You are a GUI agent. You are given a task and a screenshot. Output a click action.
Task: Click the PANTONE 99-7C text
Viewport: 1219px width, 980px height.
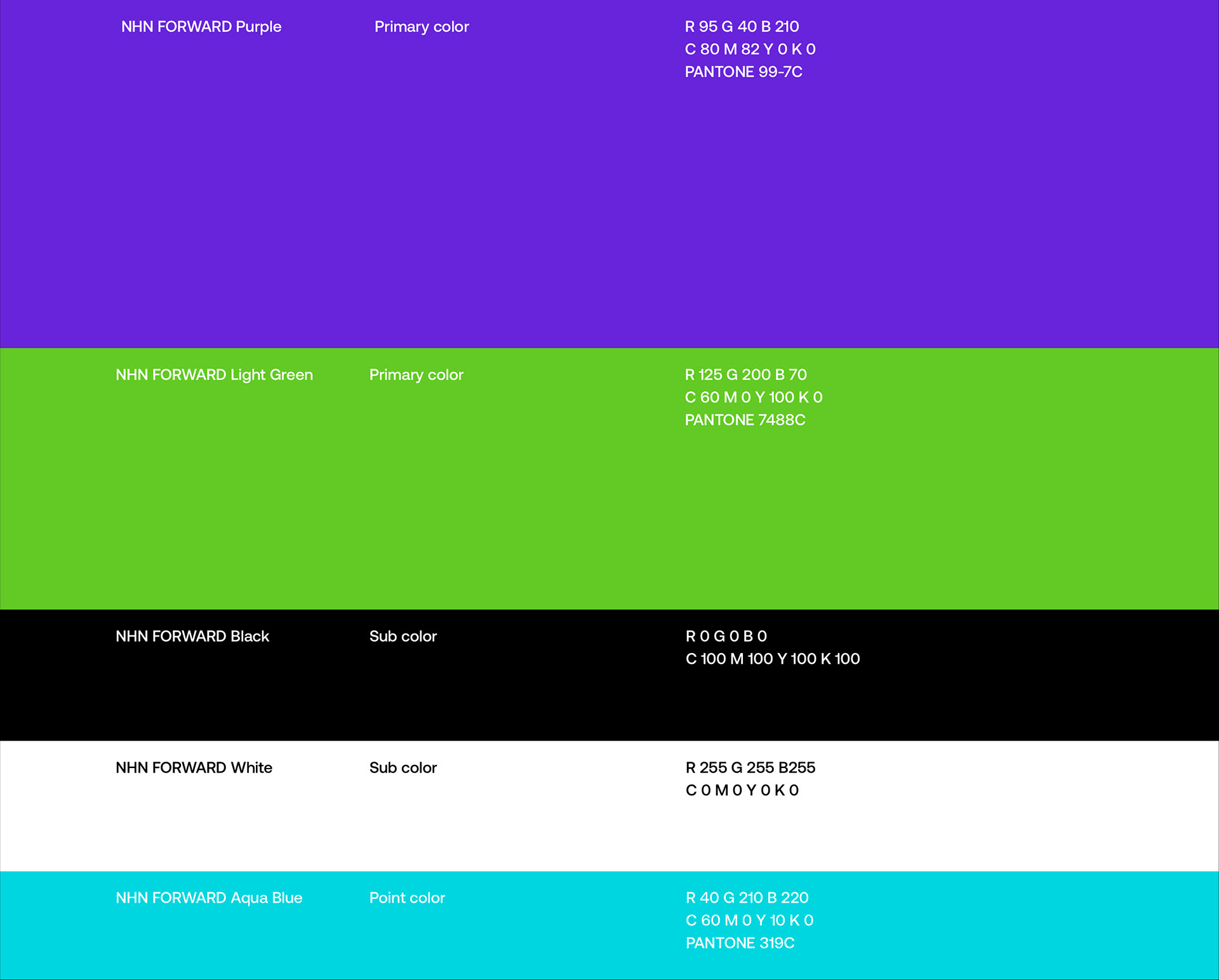(x=743, y=72)
